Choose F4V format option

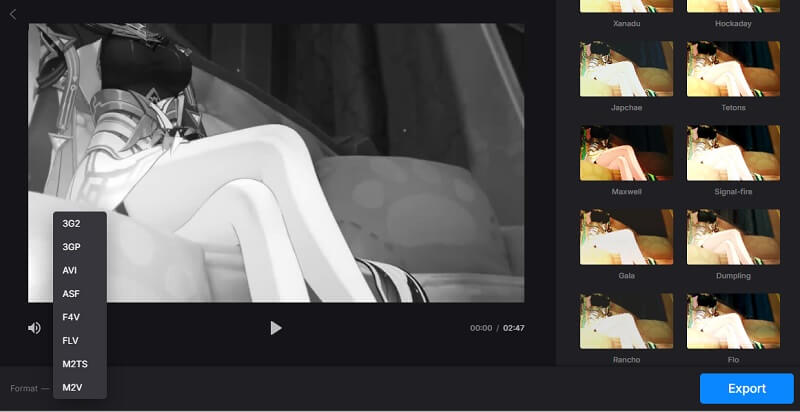70,317
